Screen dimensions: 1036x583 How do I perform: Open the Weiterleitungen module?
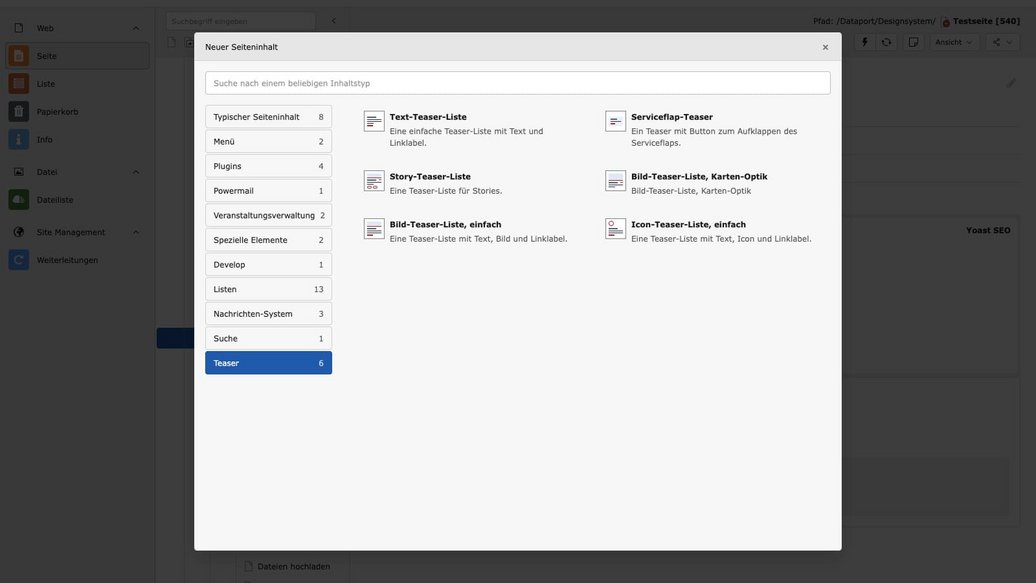point(67,260)
